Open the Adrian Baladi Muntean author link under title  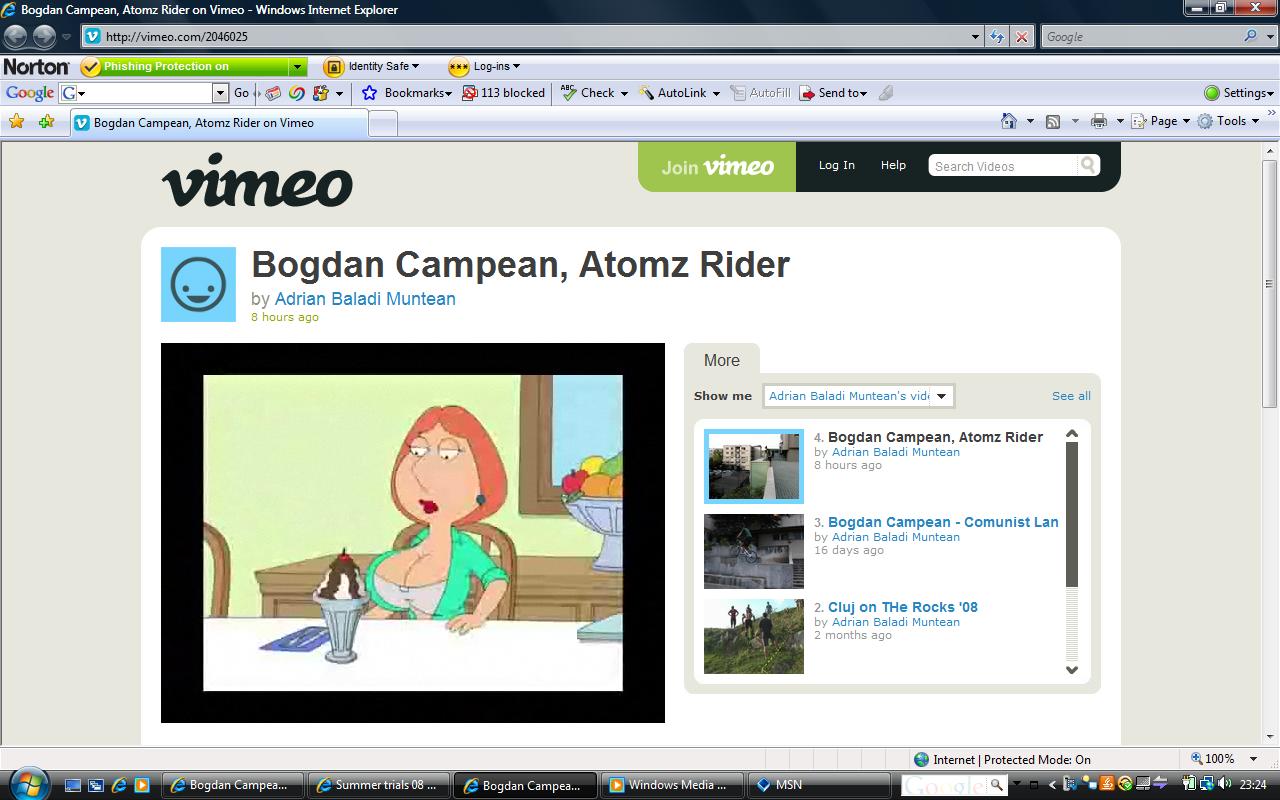pyautogui.click(x=365, y=299)
